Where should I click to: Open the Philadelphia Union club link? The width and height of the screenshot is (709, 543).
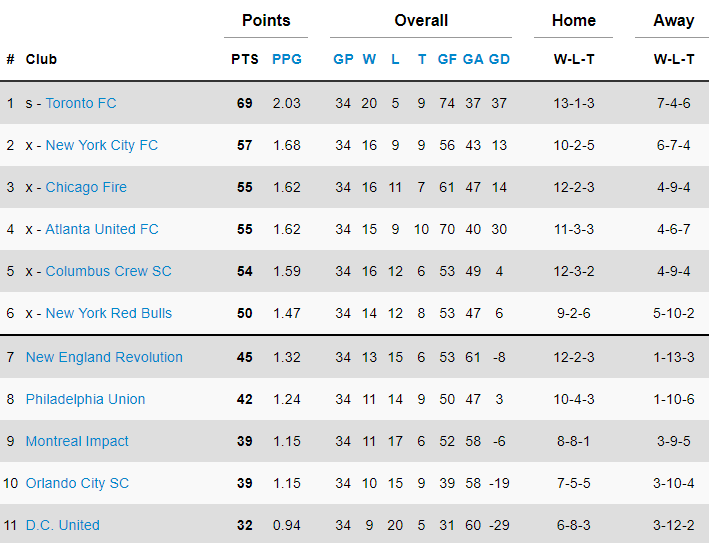coord(85,399)
